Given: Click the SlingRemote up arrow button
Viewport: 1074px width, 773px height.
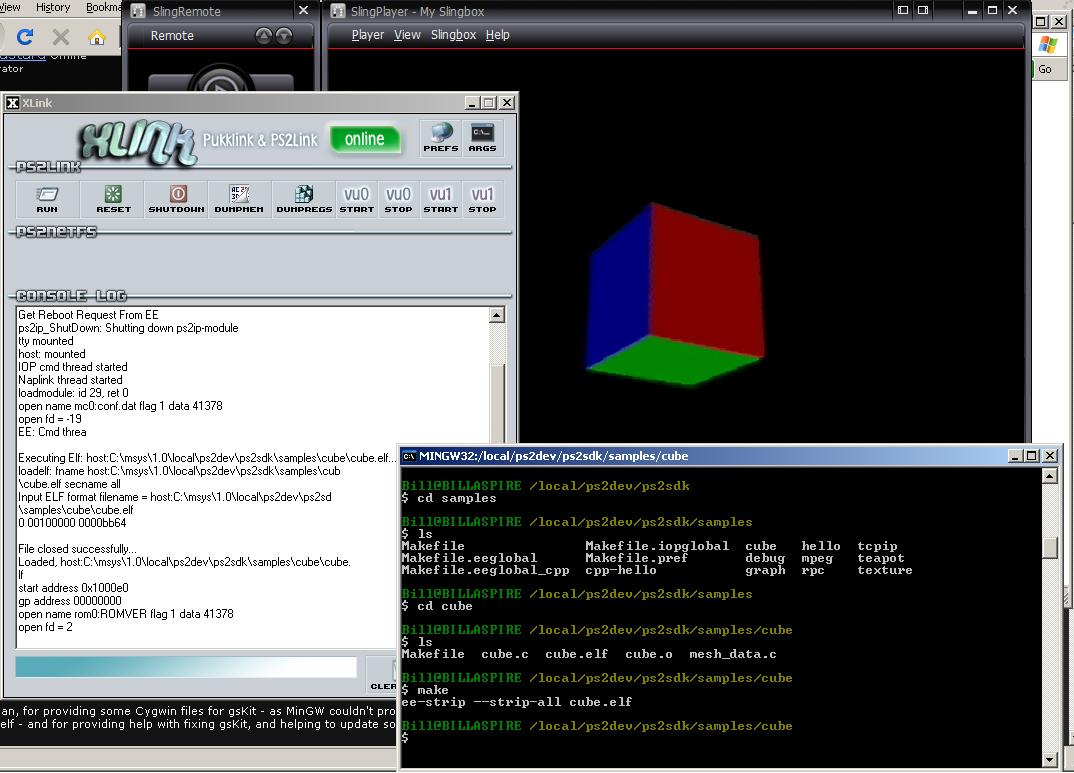Looking at the screenshot, I should (x=264, y=36).
